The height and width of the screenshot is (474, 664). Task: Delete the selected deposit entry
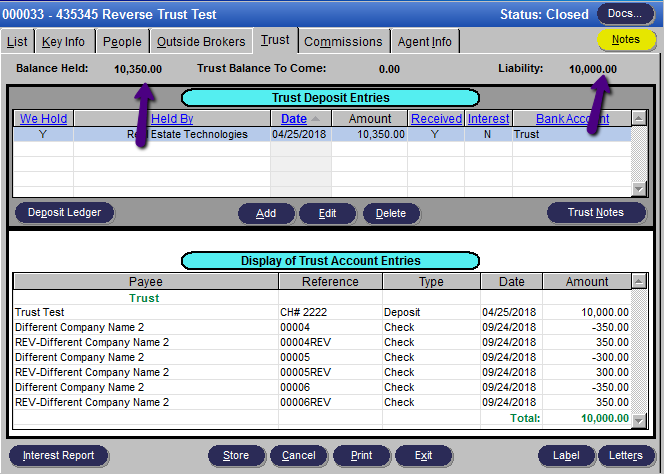391,213
